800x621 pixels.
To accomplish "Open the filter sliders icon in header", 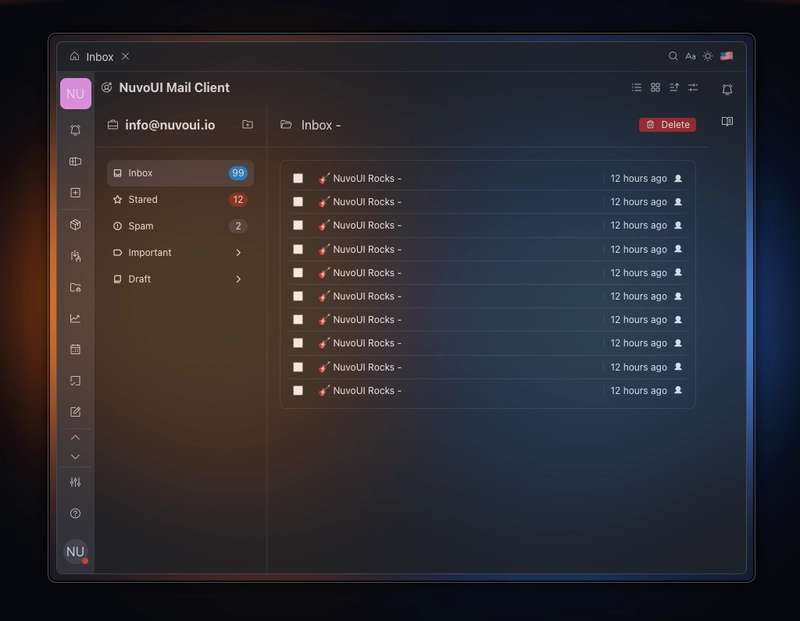I will pos(693,87).
